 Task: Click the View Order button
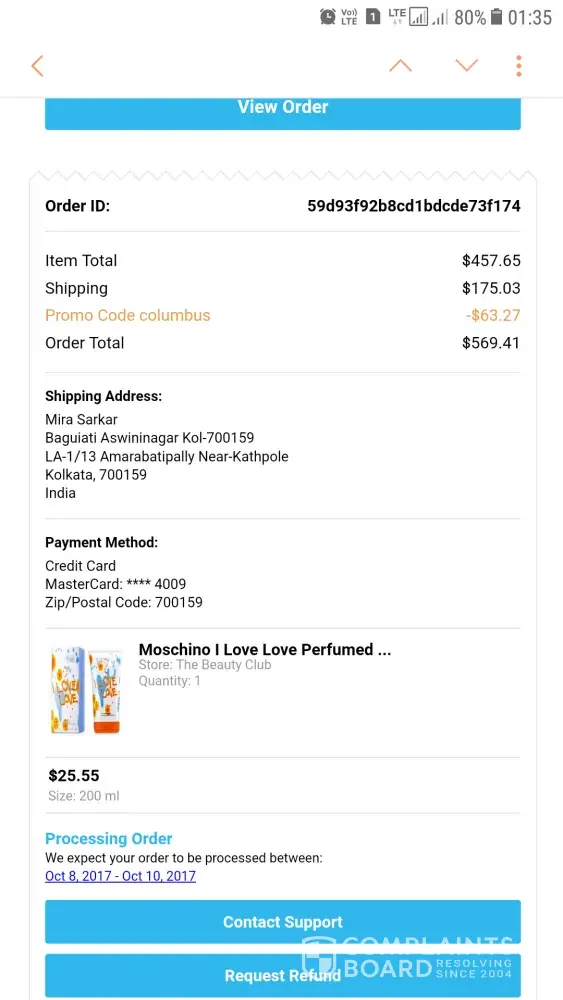(x=282, y=114)
